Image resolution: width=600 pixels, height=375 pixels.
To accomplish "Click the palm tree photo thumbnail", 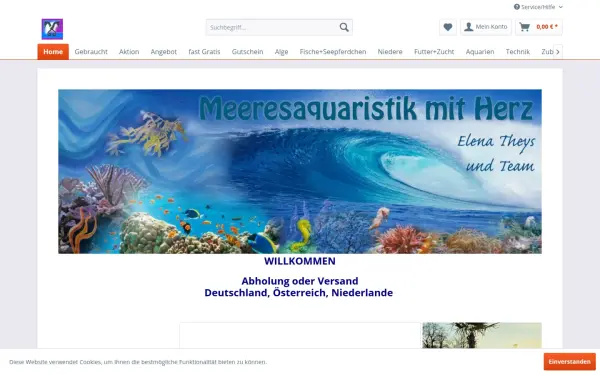I will (482, 336).
